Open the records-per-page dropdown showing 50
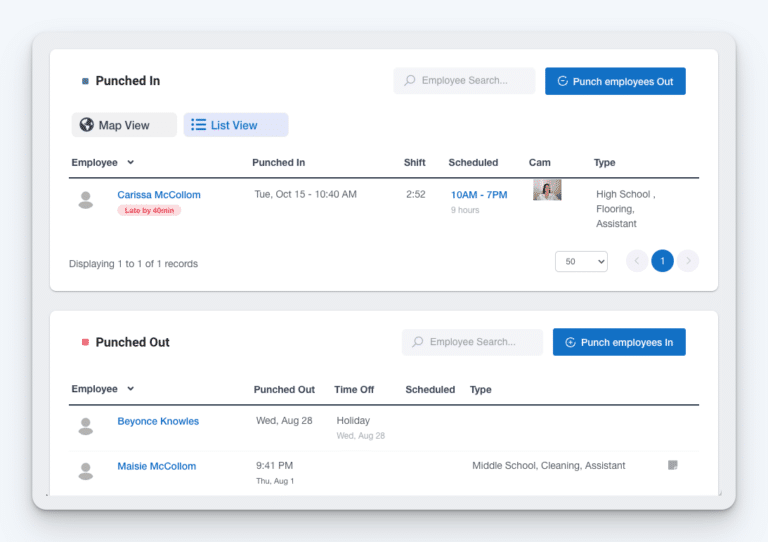The width and height of the screenshot is (768, 542). [x=581, y=261]
